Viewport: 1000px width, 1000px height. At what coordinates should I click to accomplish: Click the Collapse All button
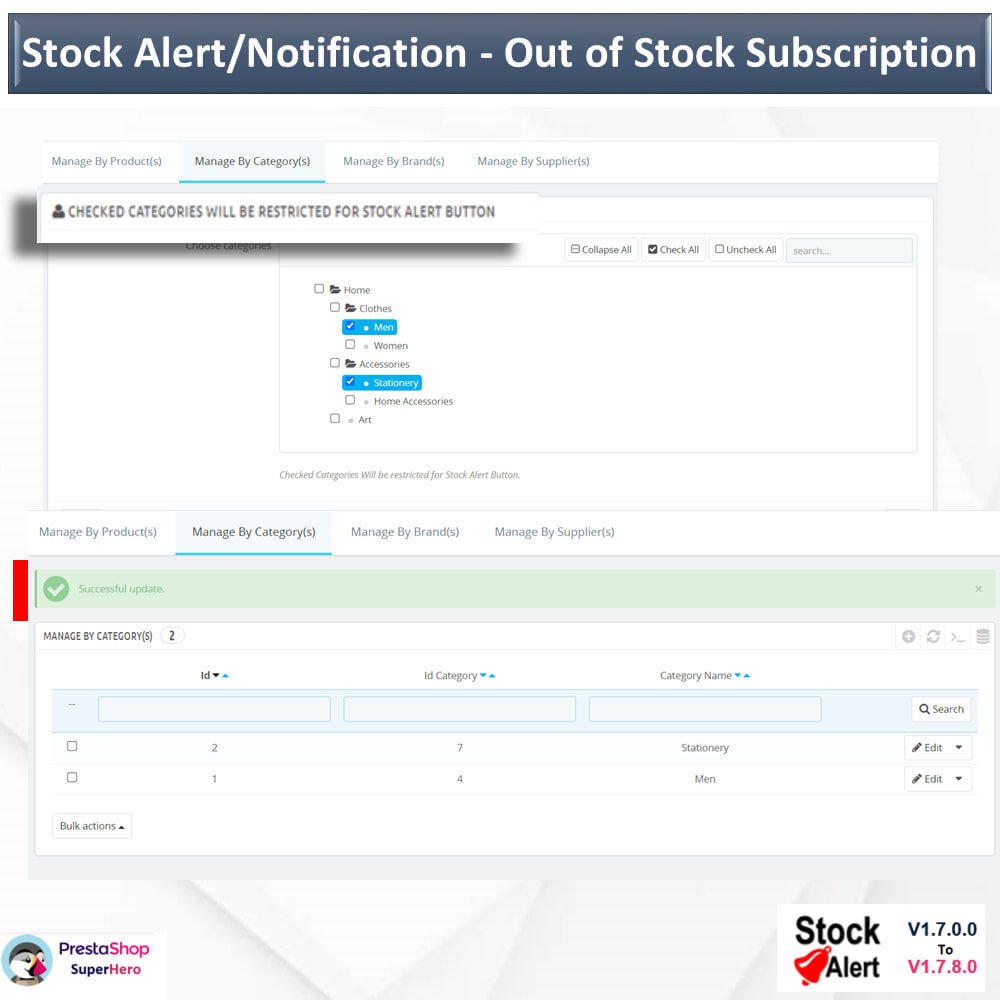[x=601, y=249]
